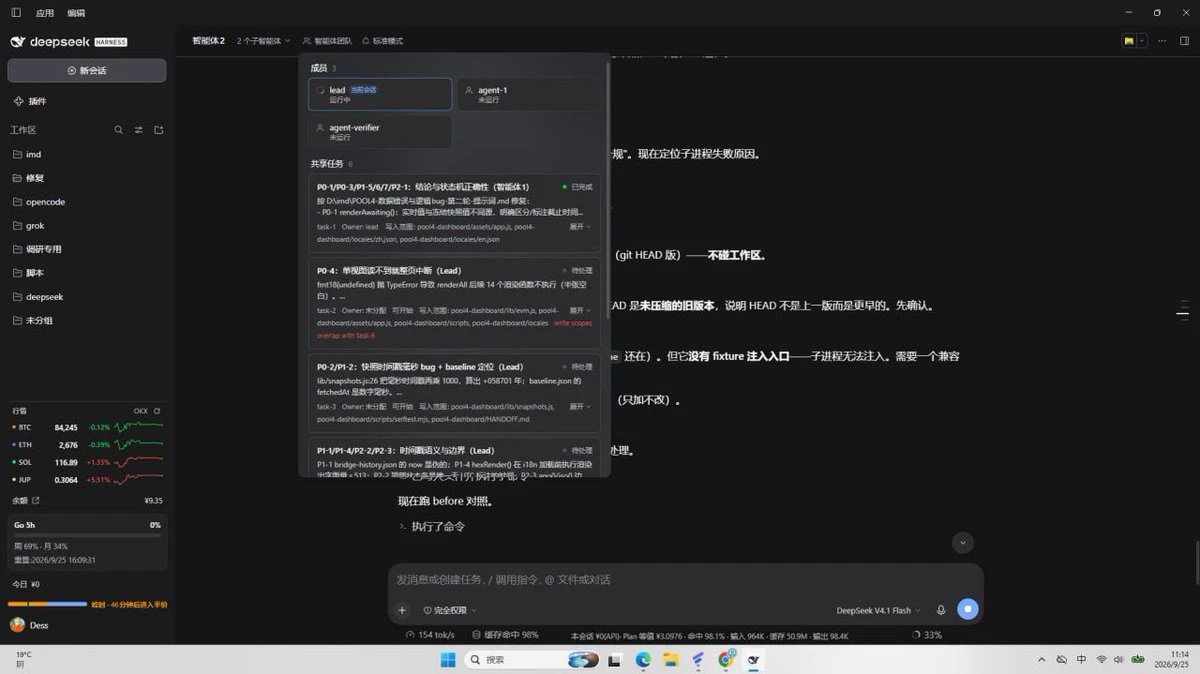Expand task-3 details with 展开
The image size is (1200, 674).
tap(579, 407)
